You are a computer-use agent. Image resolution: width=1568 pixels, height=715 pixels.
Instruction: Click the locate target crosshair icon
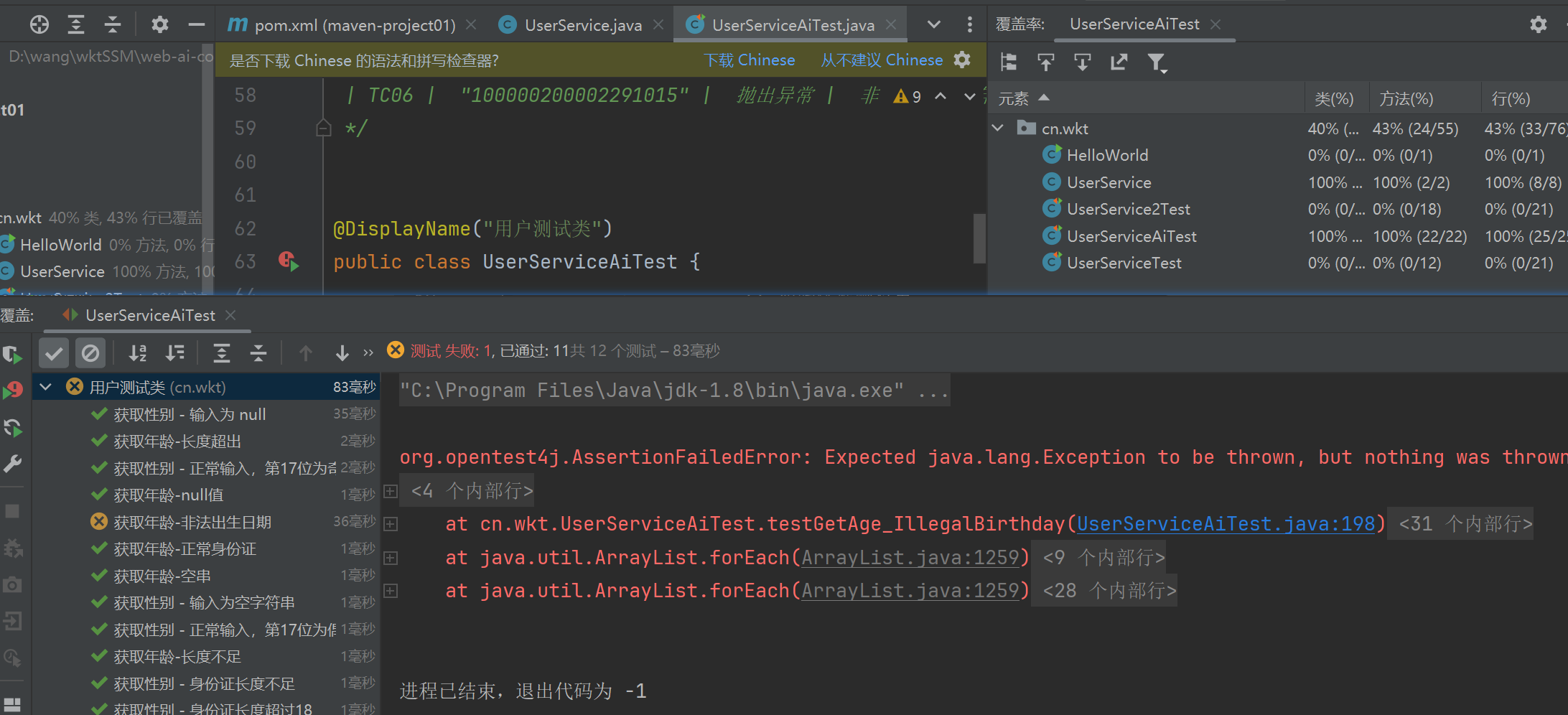(x=39, y=25)
